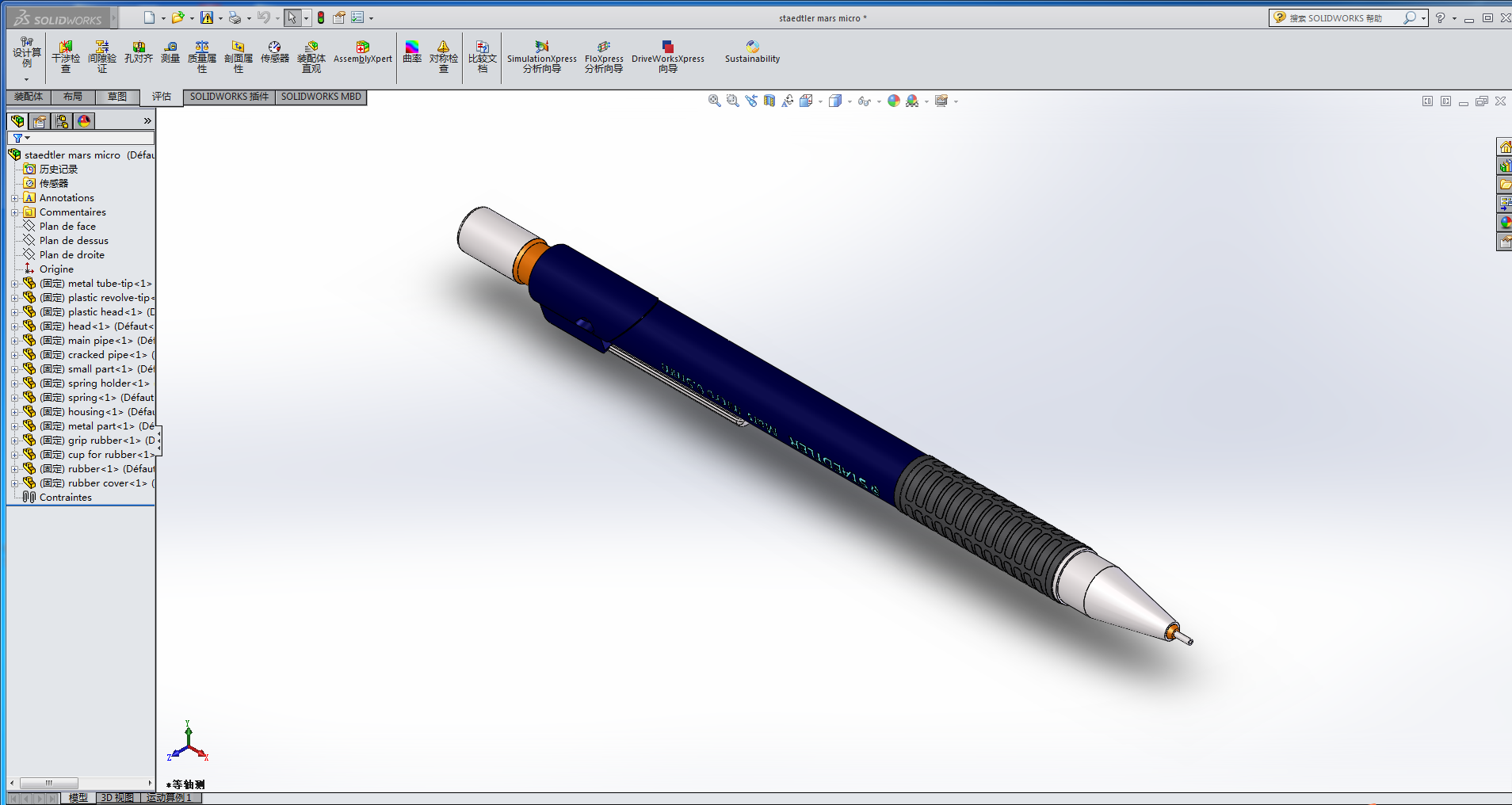
Task: Open Symmetry Check (对称检查)
Action: click(x=444, y=57)
